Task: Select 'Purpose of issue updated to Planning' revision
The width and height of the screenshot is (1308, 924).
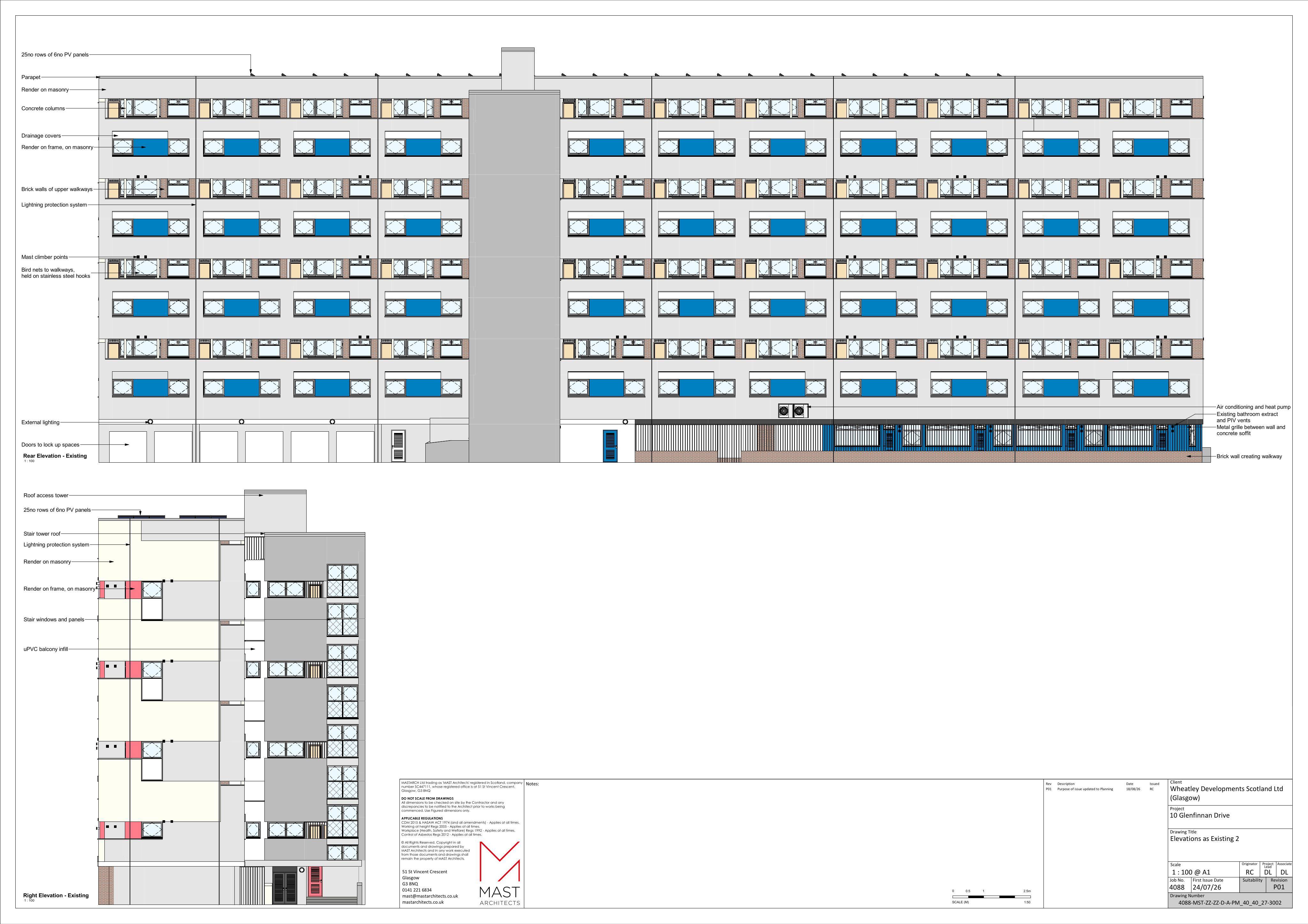Action: pyautogui.click(x=1085, y=789)
